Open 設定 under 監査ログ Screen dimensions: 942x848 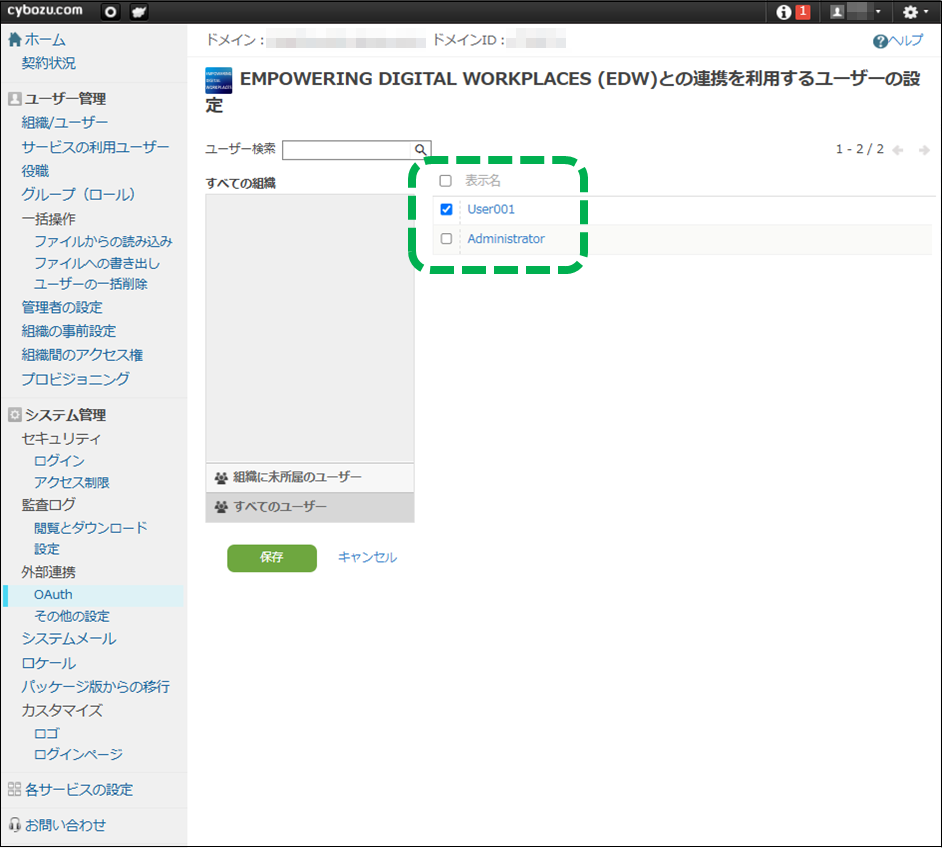tap(47, 549)
